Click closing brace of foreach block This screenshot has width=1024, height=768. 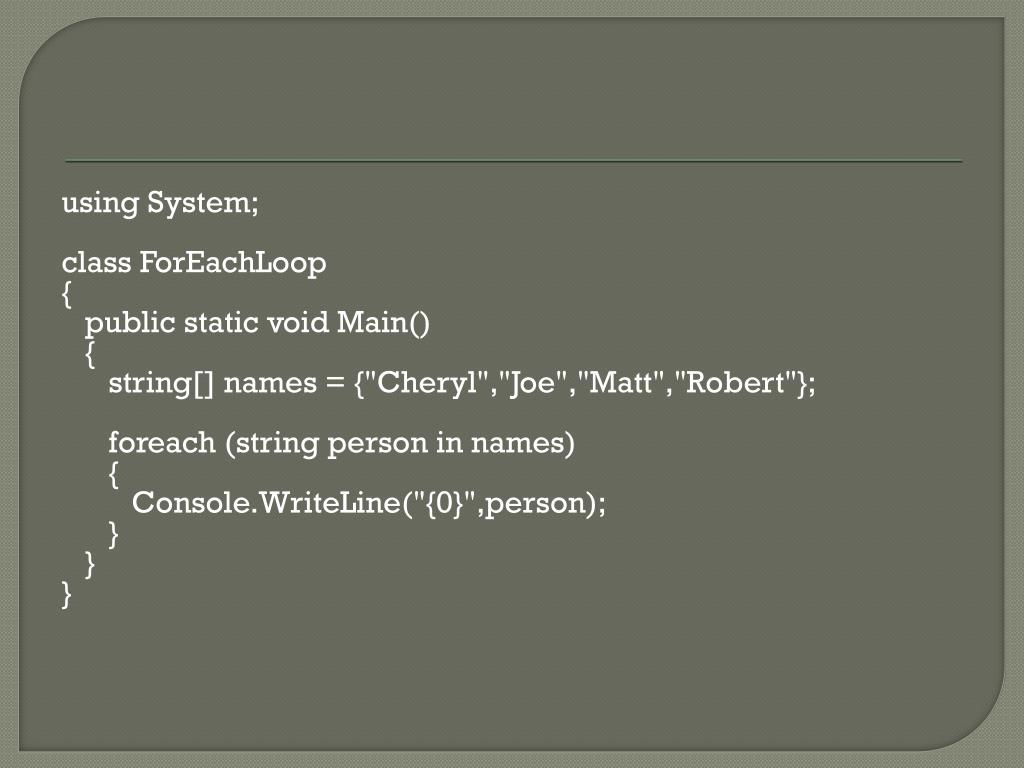point(113,534)
